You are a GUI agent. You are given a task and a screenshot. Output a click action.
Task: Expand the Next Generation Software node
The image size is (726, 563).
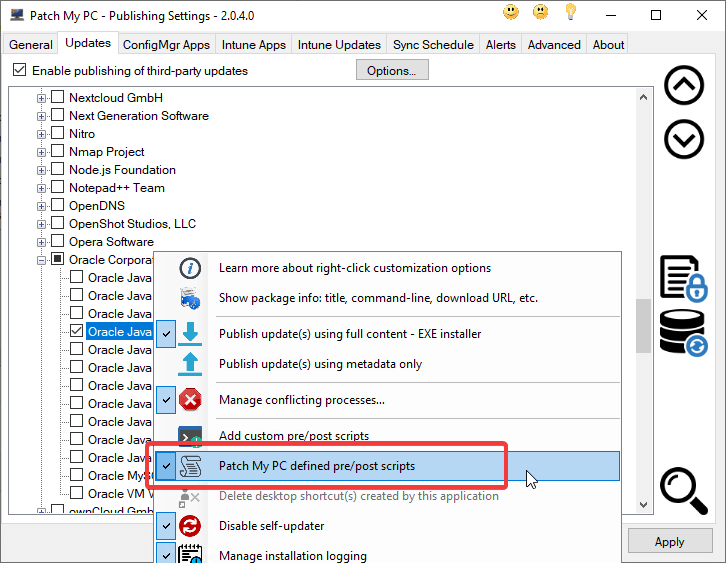[41, 116]
